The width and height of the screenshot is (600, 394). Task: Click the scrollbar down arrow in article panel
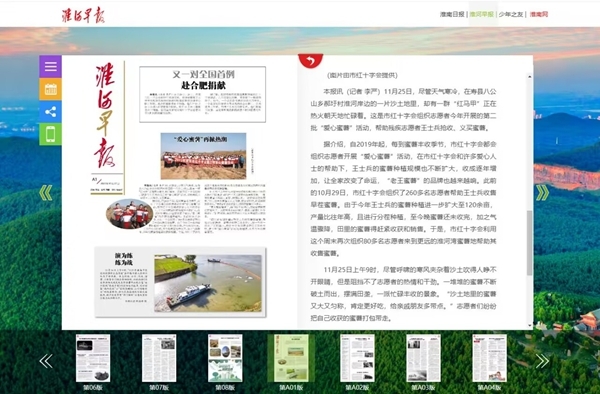point(530,326)
